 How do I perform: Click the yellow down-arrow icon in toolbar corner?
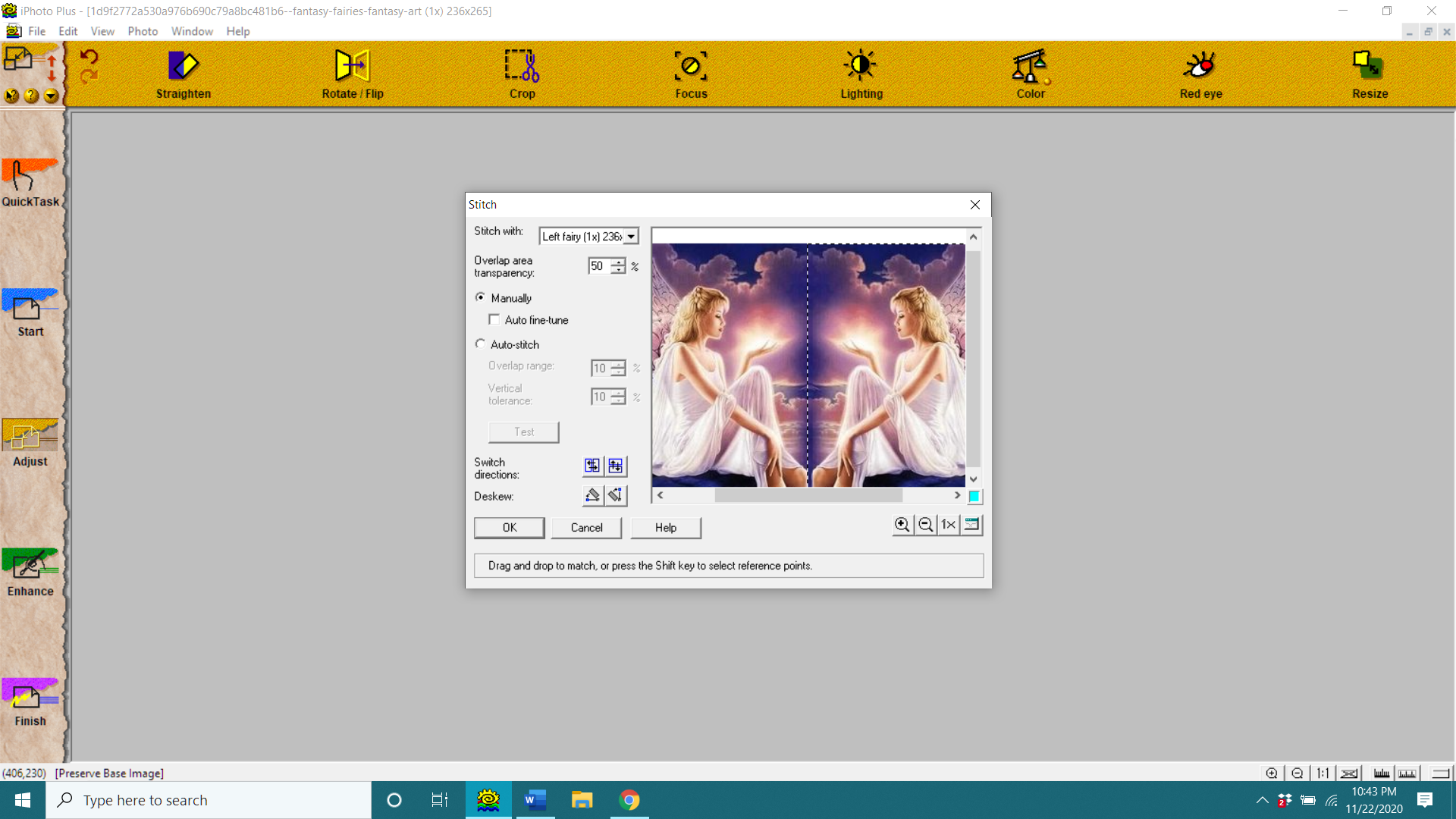click(51, 96)
